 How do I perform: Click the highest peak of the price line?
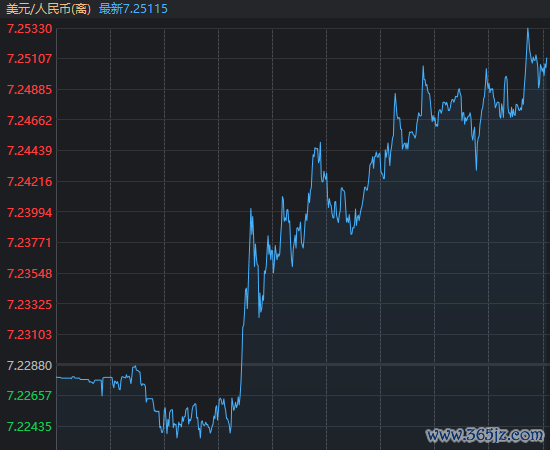click(528, 29)
